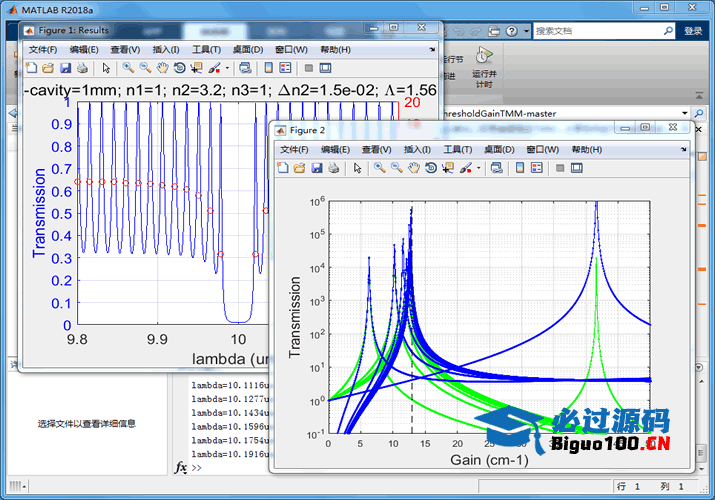The width and height of the screenshot is (715, 500).
Task: Open 文件(F) menu in Figure 2
Action: 294,149
